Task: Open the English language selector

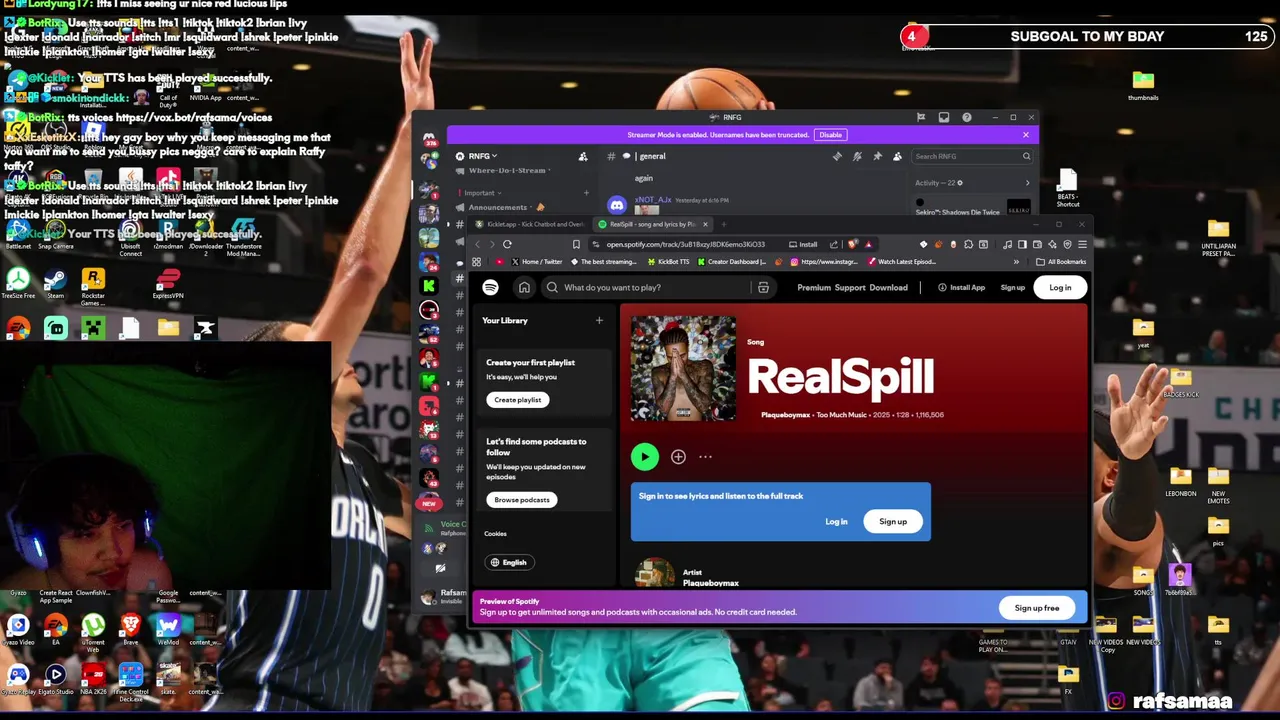Action: (x=508, y=563)
